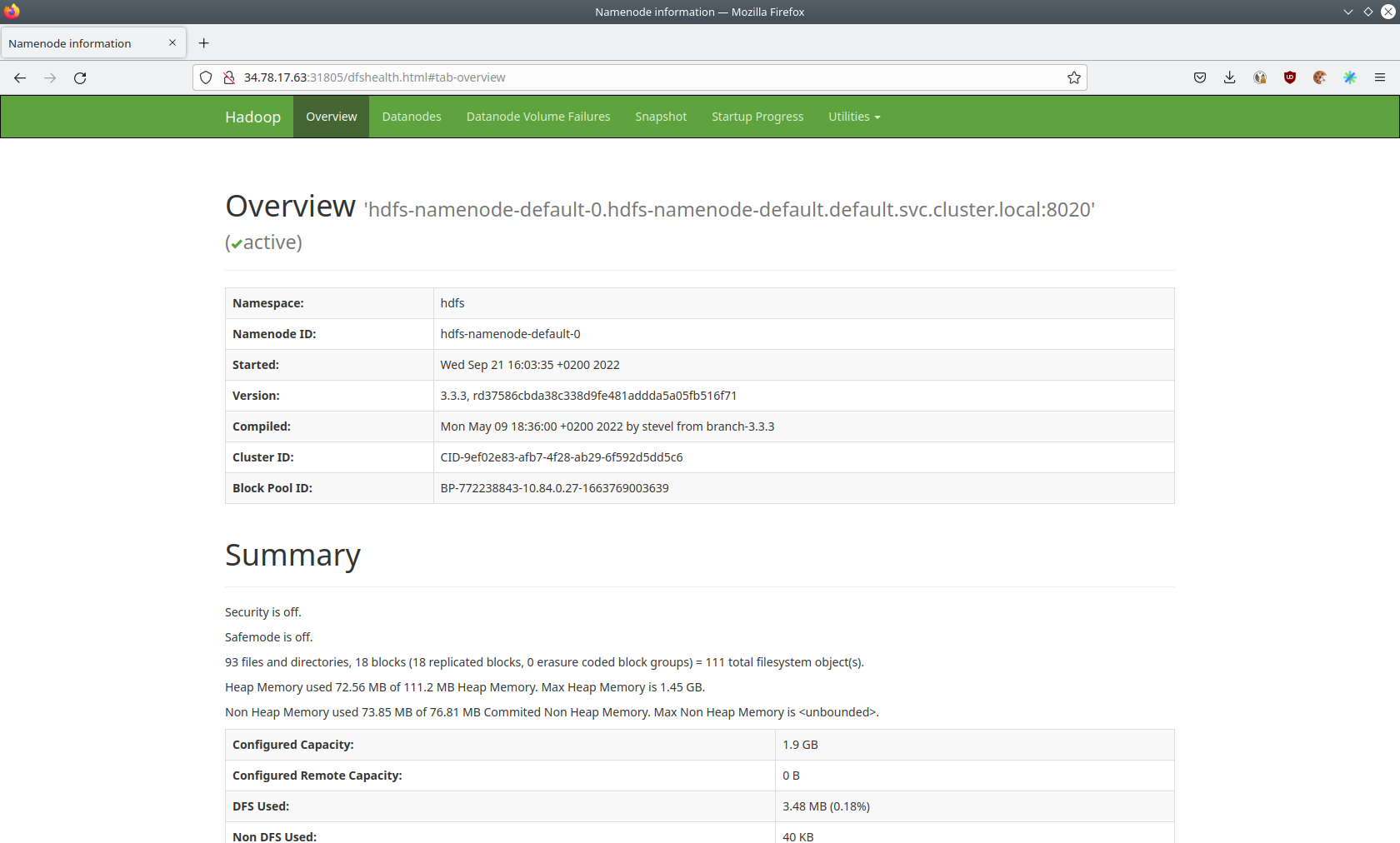1400x843 pixels.
Task: Open a new browser tab
Action: pos(204,42)
